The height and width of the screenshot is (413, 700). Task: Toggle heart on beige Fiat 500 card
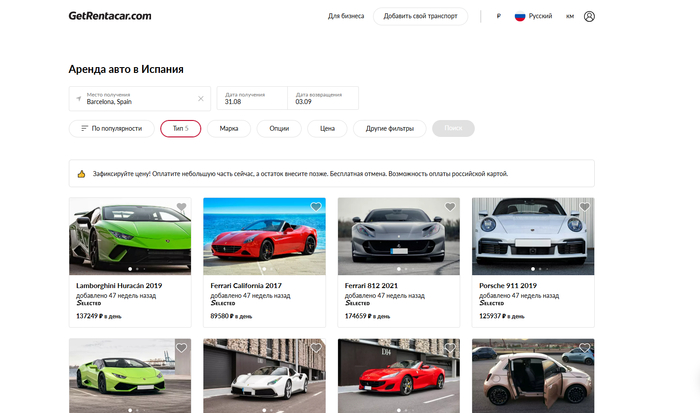tap(585, 347)
